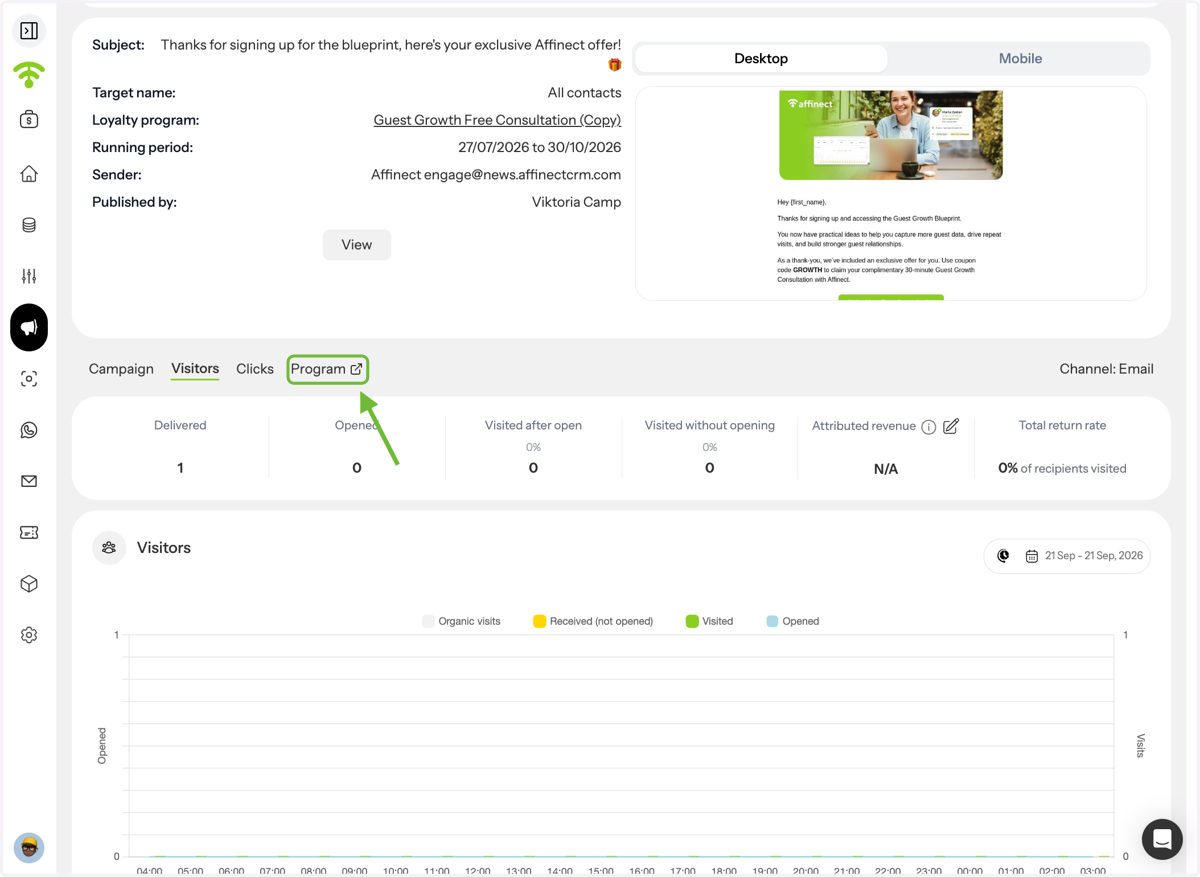This screenshot has height=877, width=1200.
Task: Edit attributed revenue with pencil icon
Action: (x=951, y=426)
